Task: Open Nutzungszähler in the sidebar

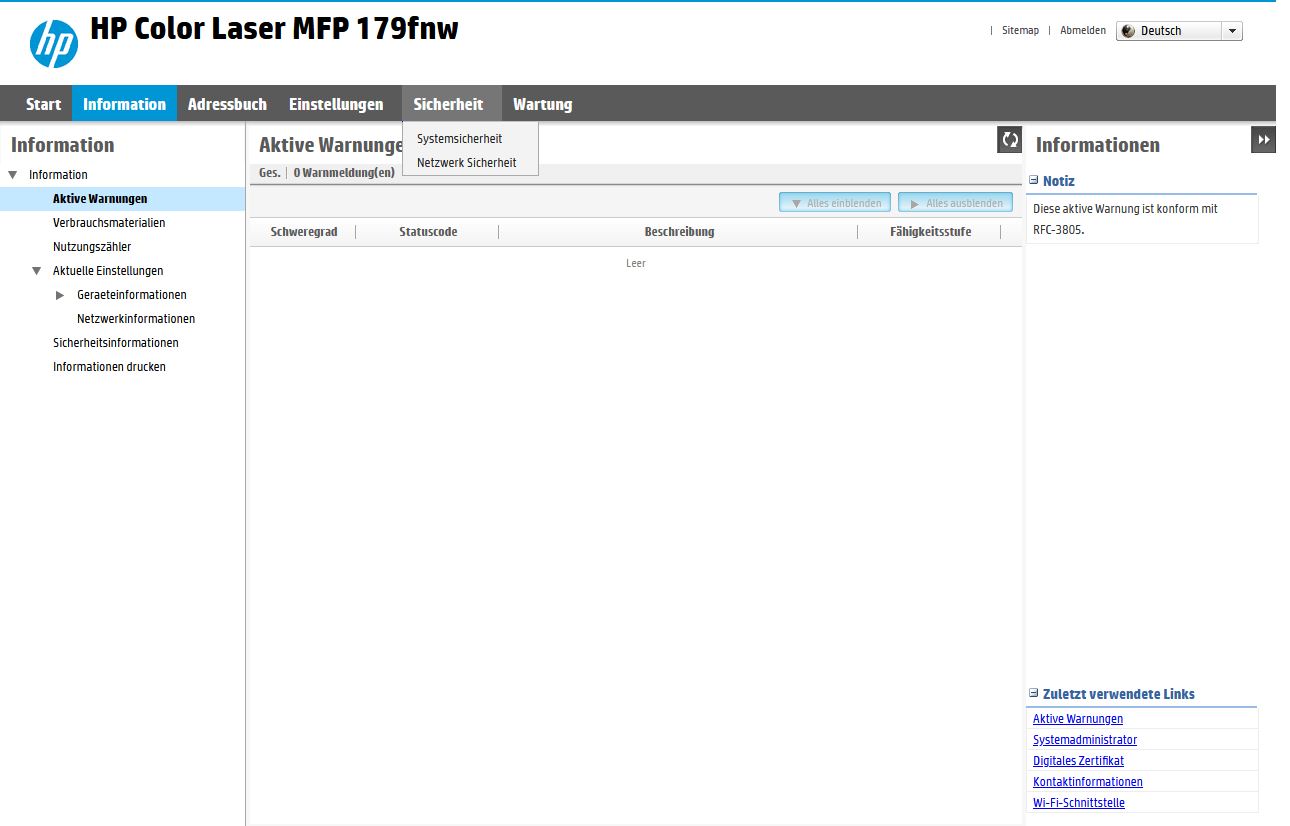Action: 92,247
